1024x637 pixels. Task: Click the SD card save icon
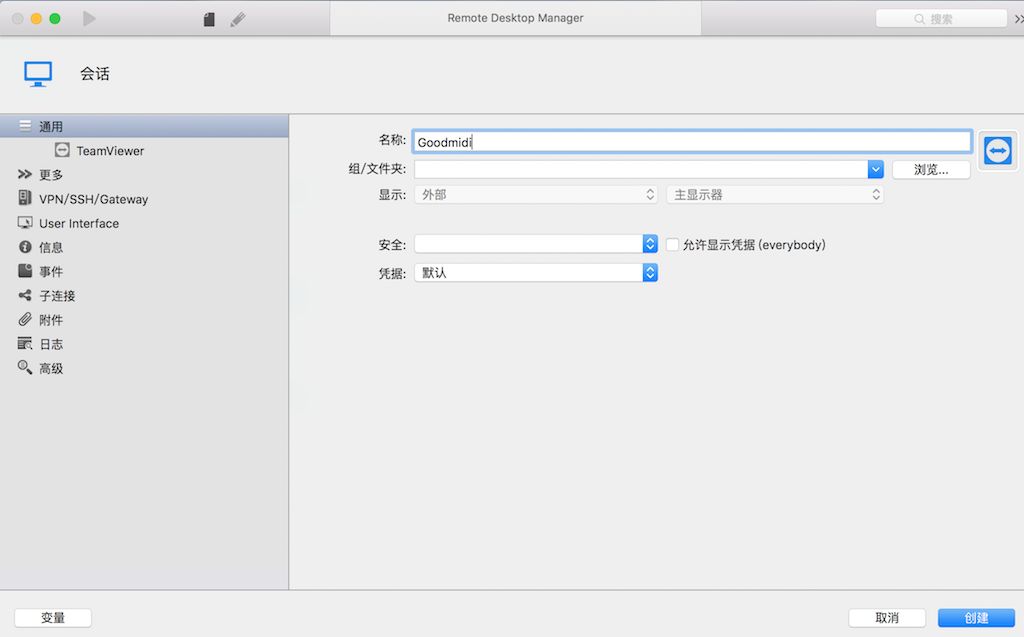209,20
